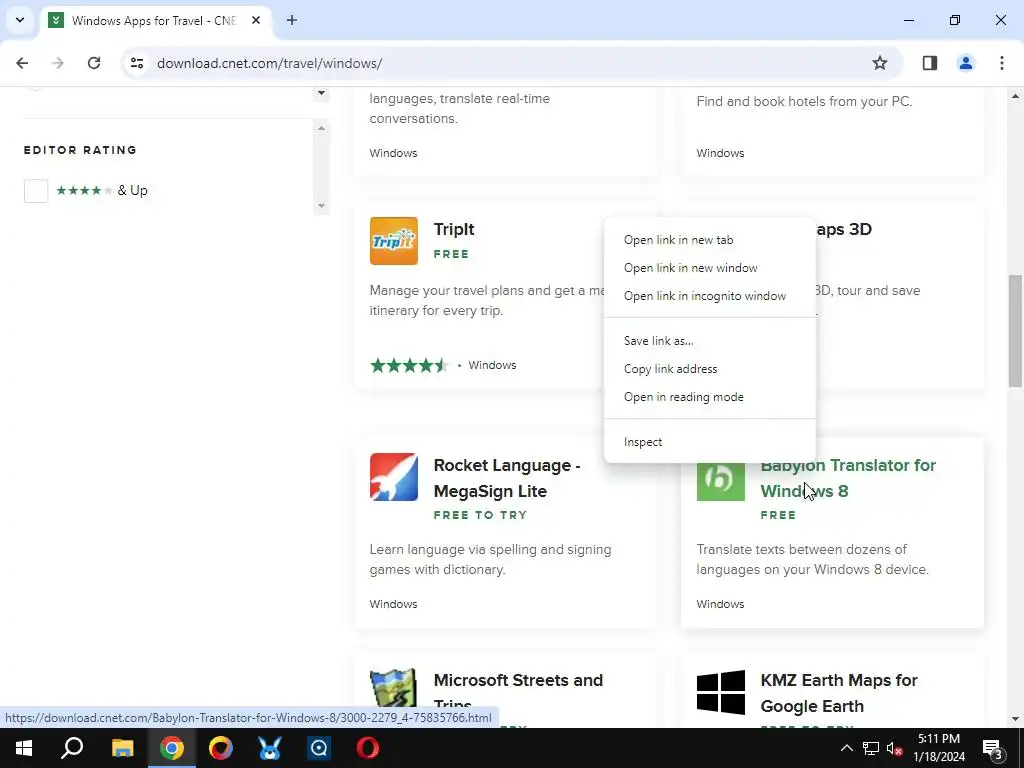
Task: Open the Opera browser from taskbar
Action: [368, 748]
